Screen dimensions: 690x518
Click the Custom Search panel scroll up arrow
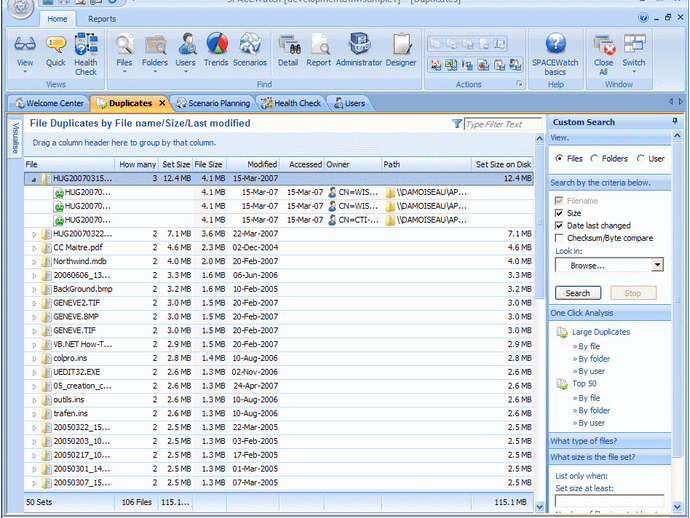click(678, 136)
